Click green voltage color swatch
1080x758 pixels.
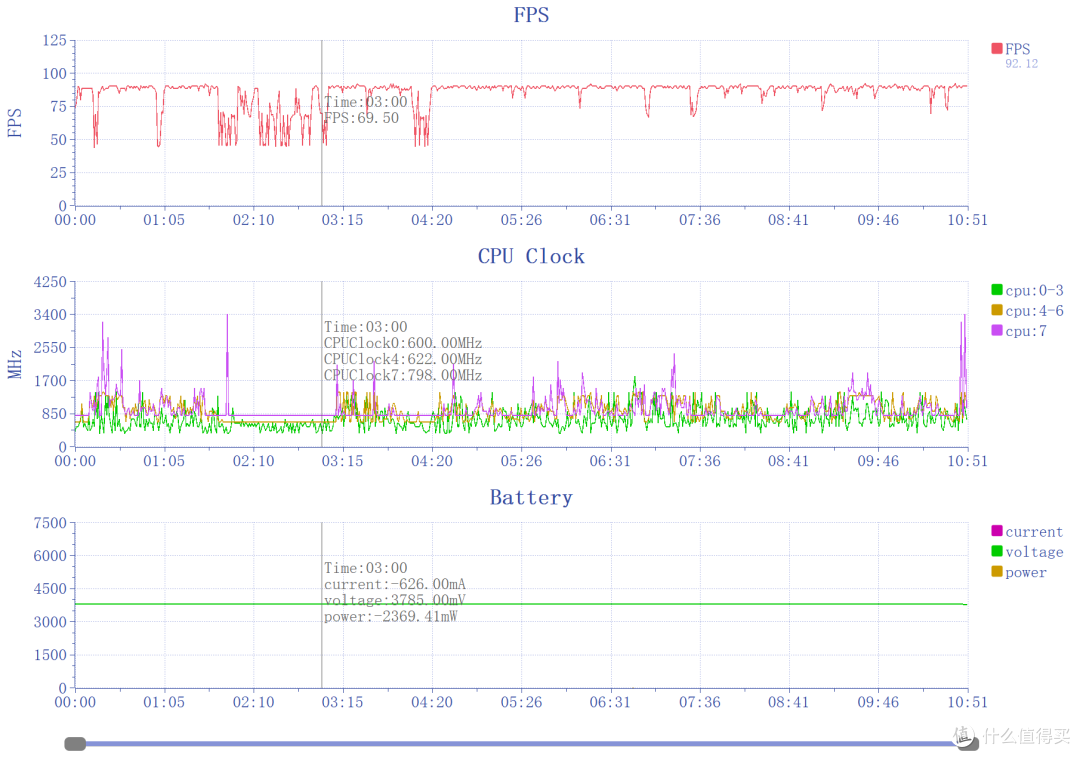[997, 551]
